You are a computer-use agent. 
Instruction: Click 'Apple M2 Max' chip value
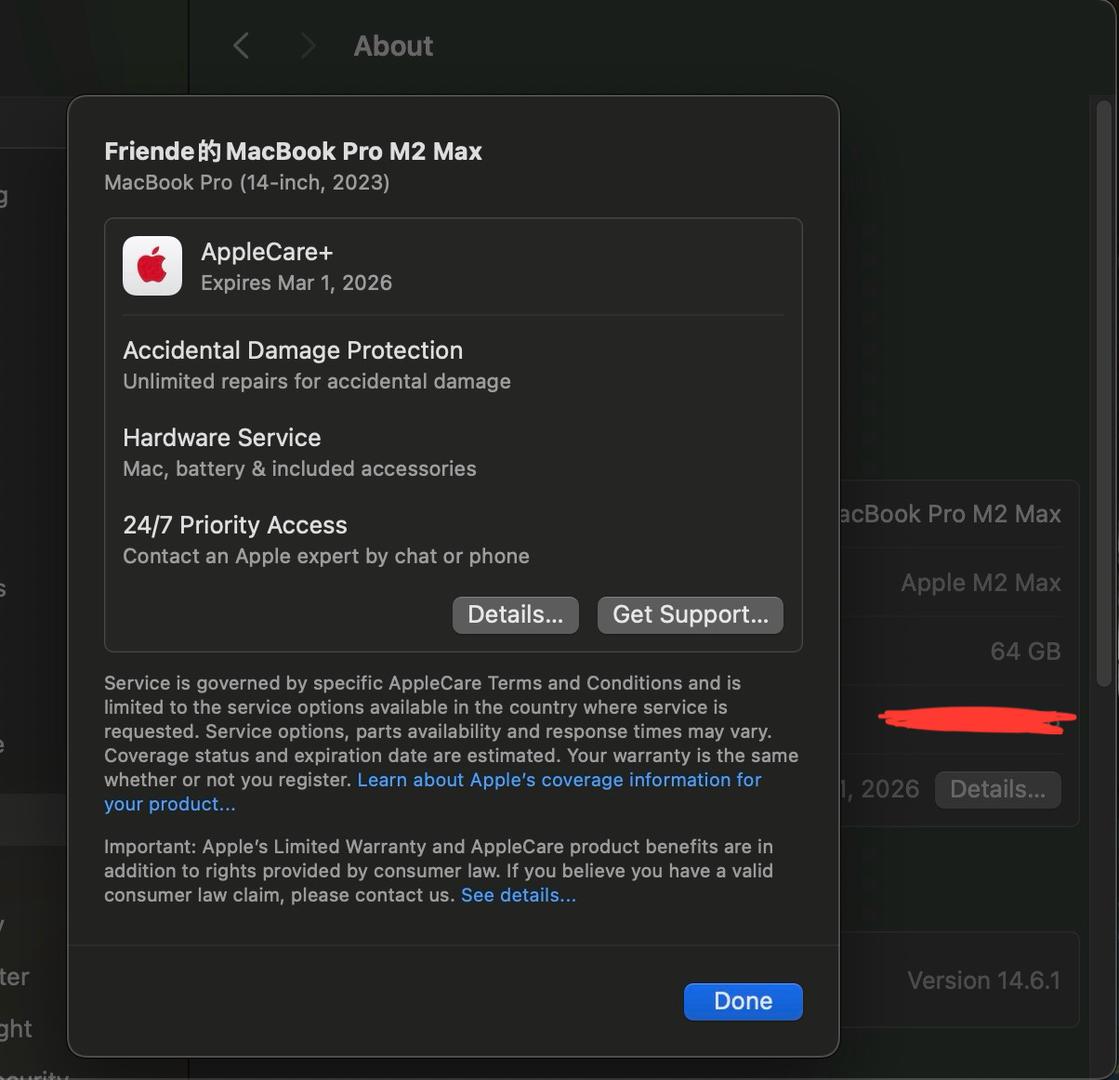(x=981, y=582)
